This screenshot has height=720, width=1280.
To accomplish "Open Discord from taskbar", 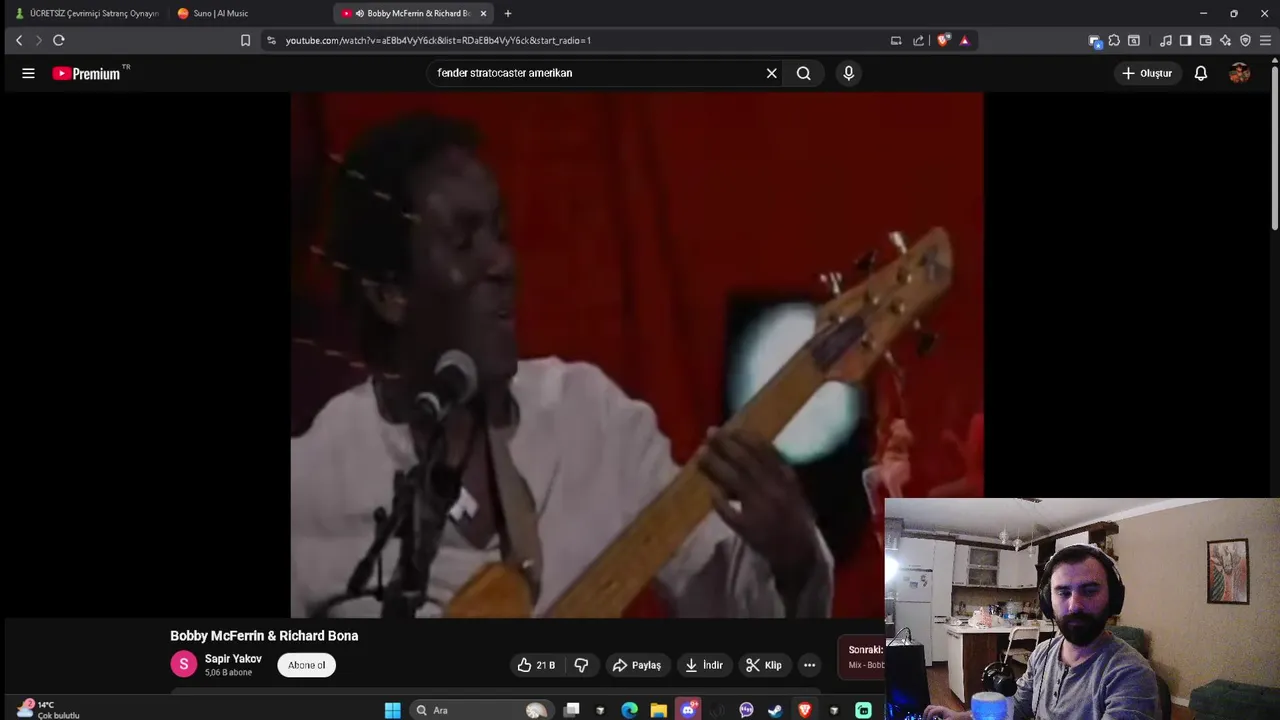I will [x=688, y=710].
